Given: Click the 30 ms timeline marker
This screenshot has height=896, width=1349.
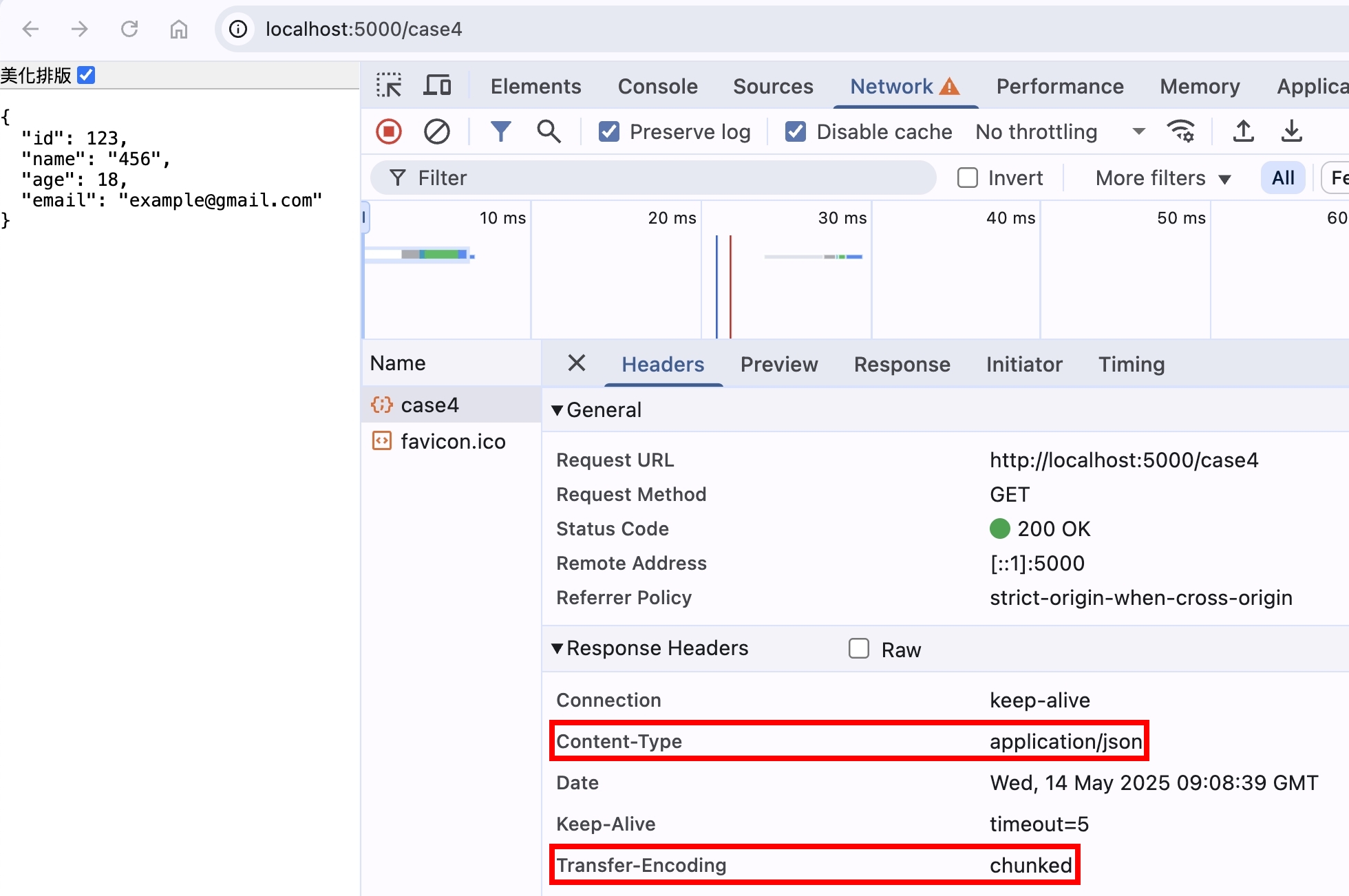Looking at the screenshot, I should coord(842,217).
